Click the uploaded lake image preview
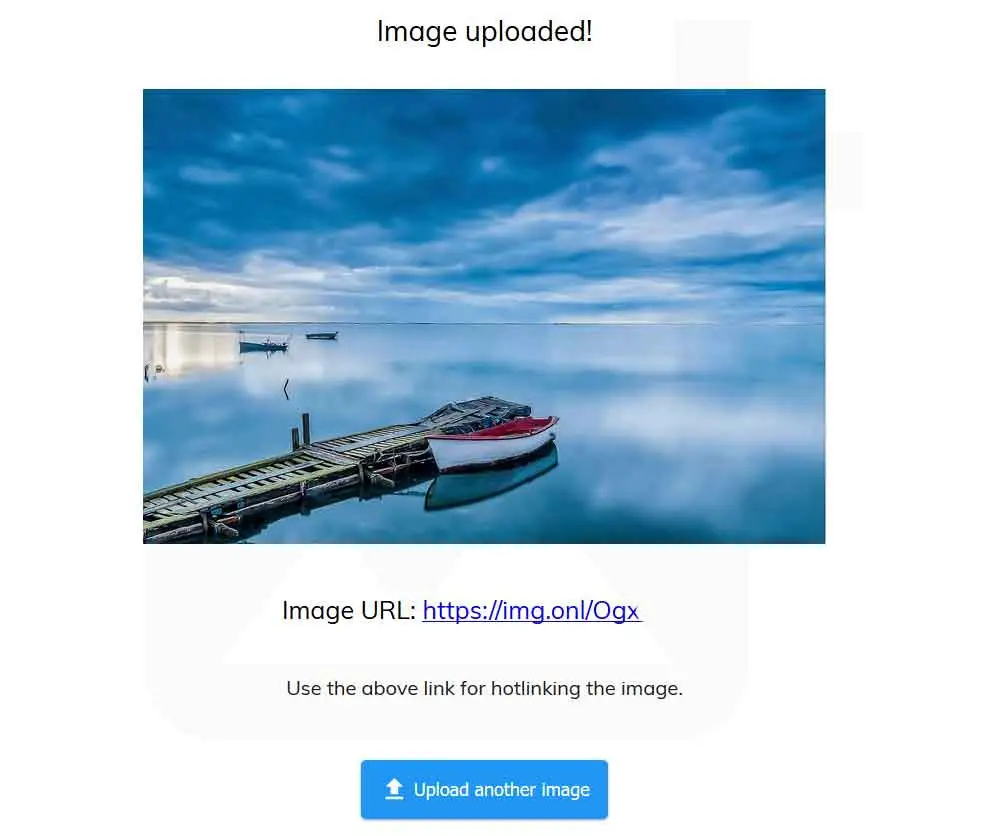The width and height of the screenshot is (1000, 836). 484,316
